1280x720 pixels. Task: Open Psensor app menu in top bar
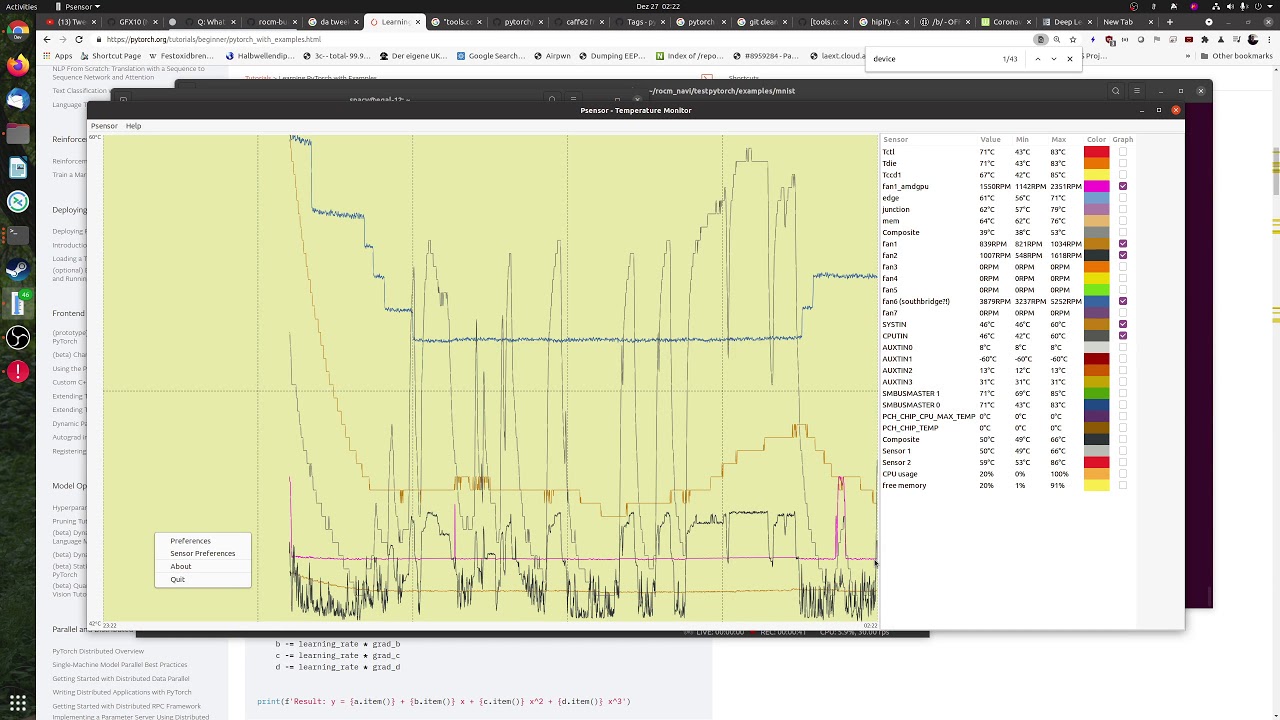[77, 6]
